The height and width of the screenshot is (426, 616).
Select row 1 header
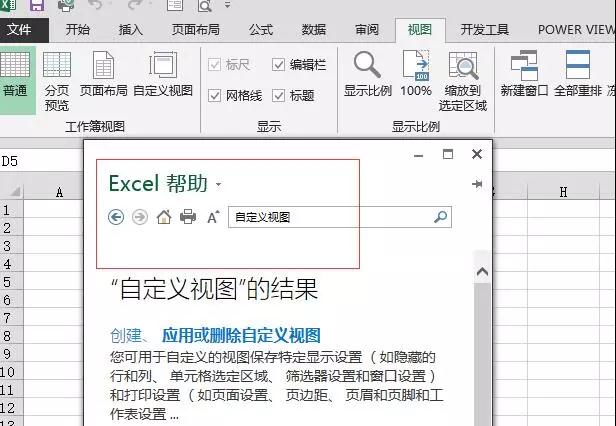tap(11, 210)
